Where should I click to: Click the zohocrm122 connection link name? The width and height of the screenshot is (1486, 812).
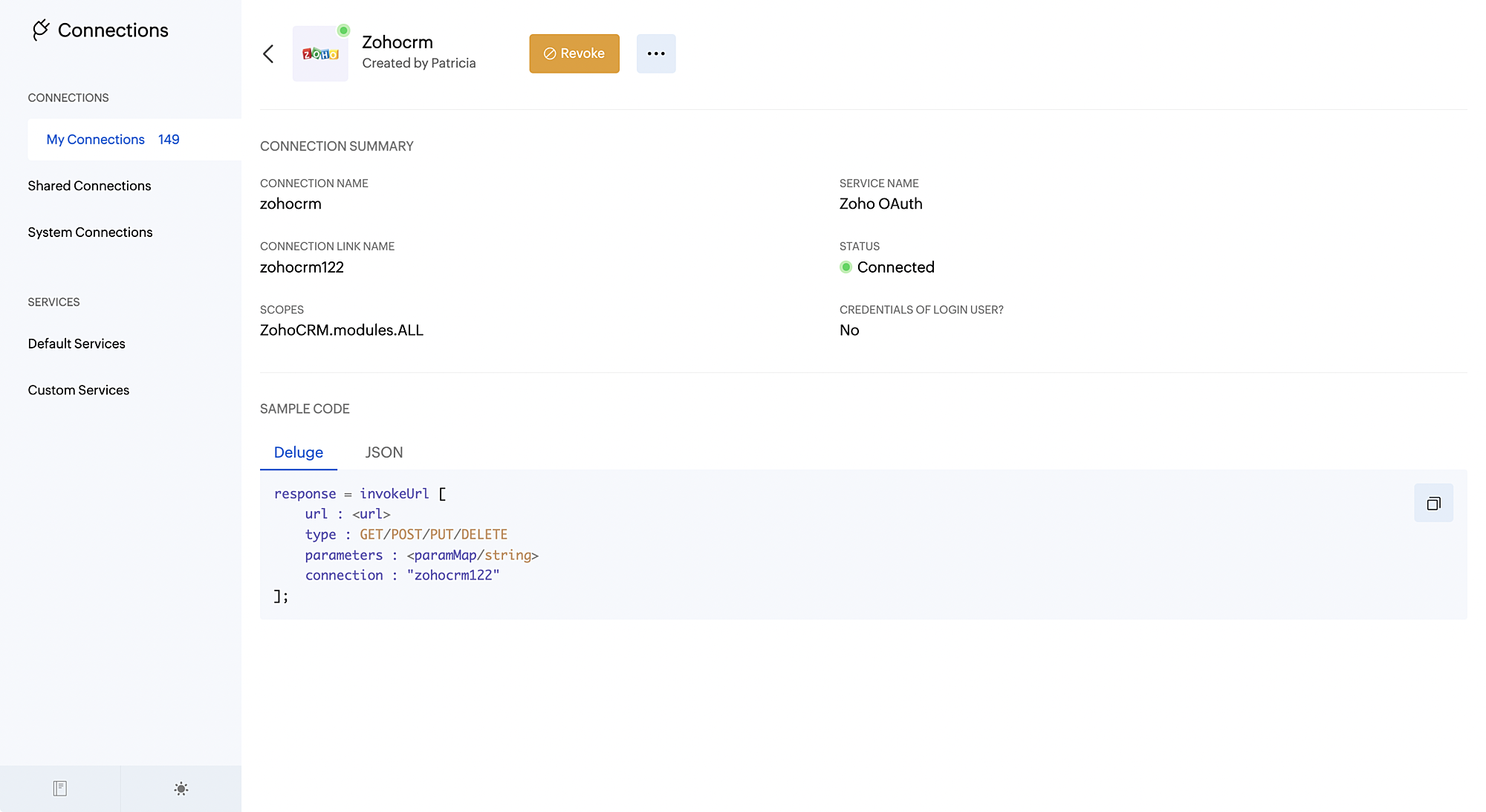point(302,267)
